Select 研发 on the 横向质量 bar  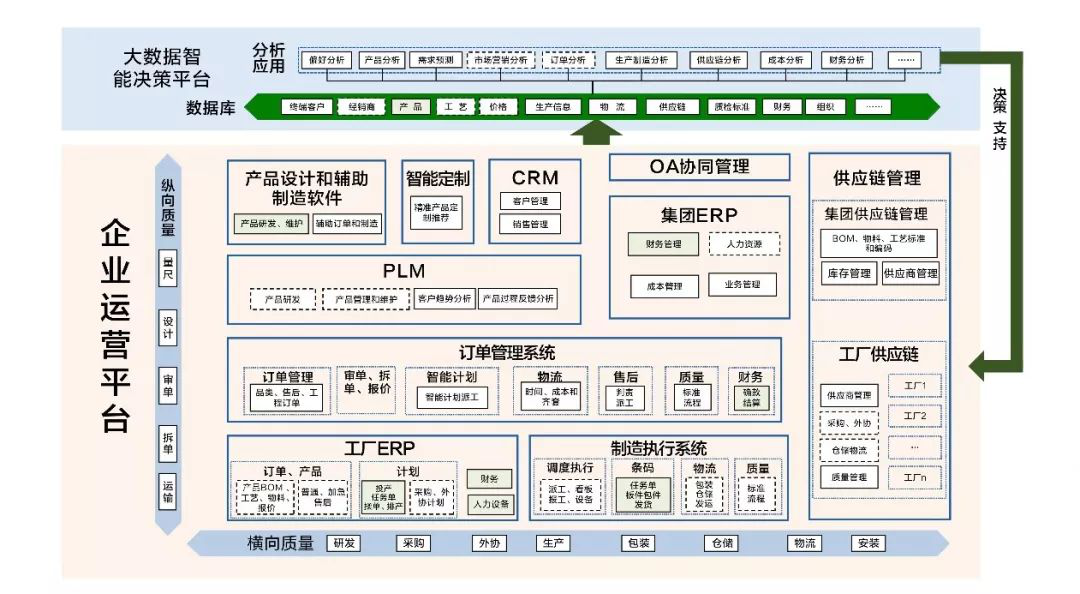[344, 544]
